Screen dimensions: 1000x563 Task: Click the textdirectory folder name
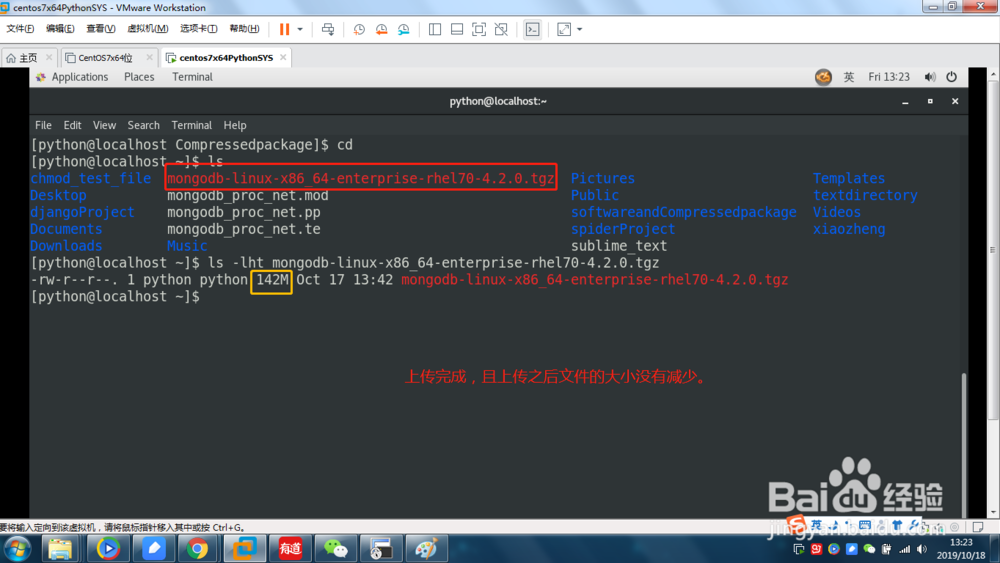pyautogui.click(x=865, y=195)
